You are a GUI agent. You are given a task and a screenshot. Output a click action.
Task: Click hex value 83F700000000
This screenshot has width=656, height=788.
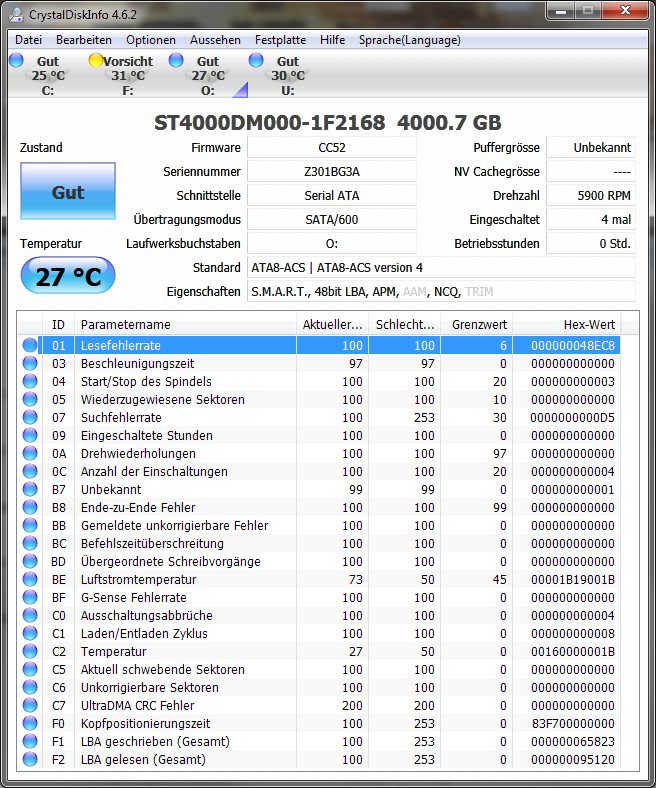[x=573, y=724]
